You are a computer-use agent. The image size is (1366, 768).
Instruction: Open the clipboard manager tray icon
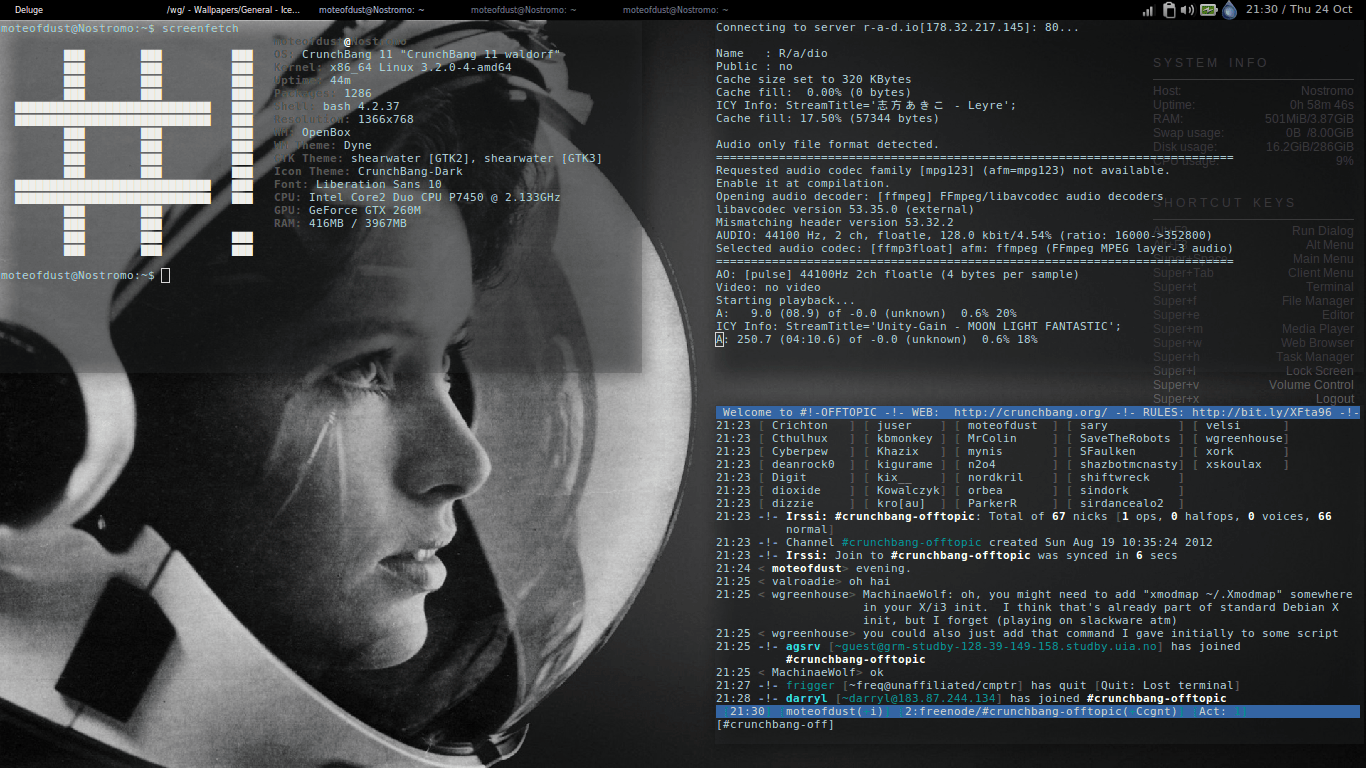coord(1169,10)
